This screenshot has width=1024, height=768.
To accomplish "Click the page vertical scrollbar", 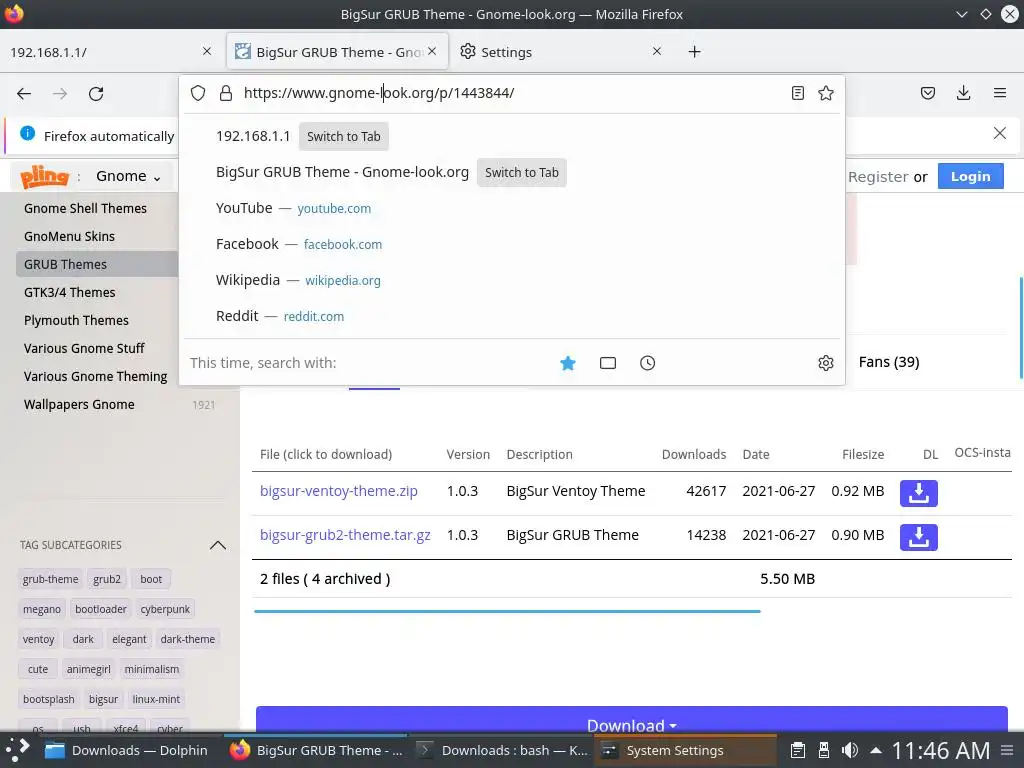I will 1021,328.
